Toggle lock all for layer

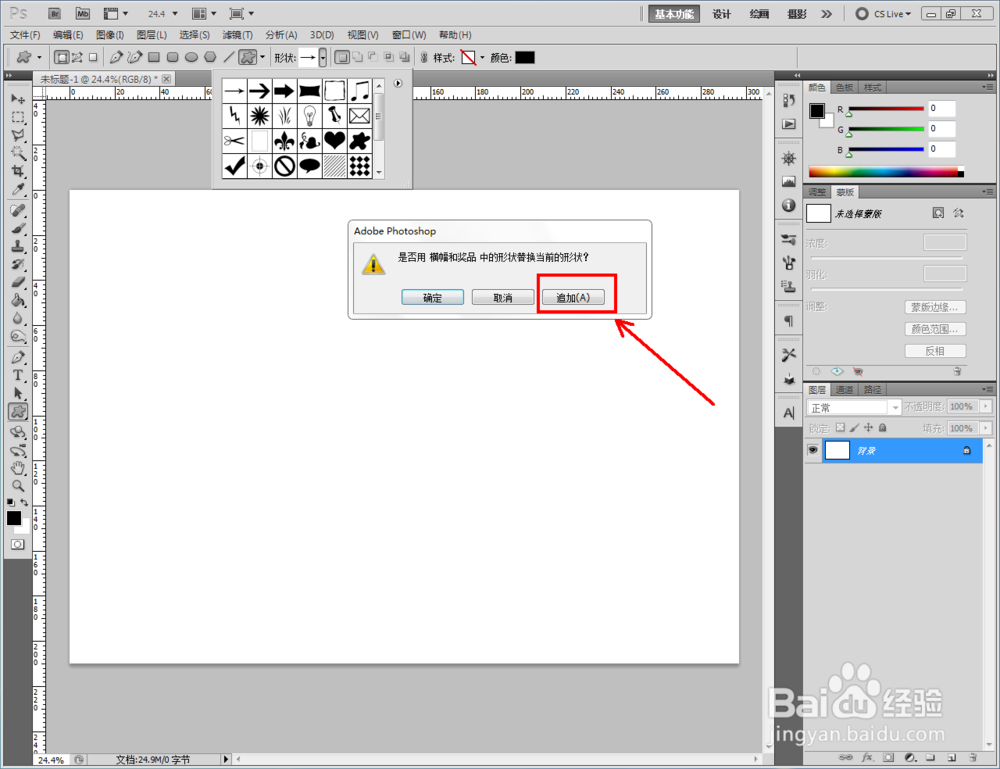pos(883,428)
